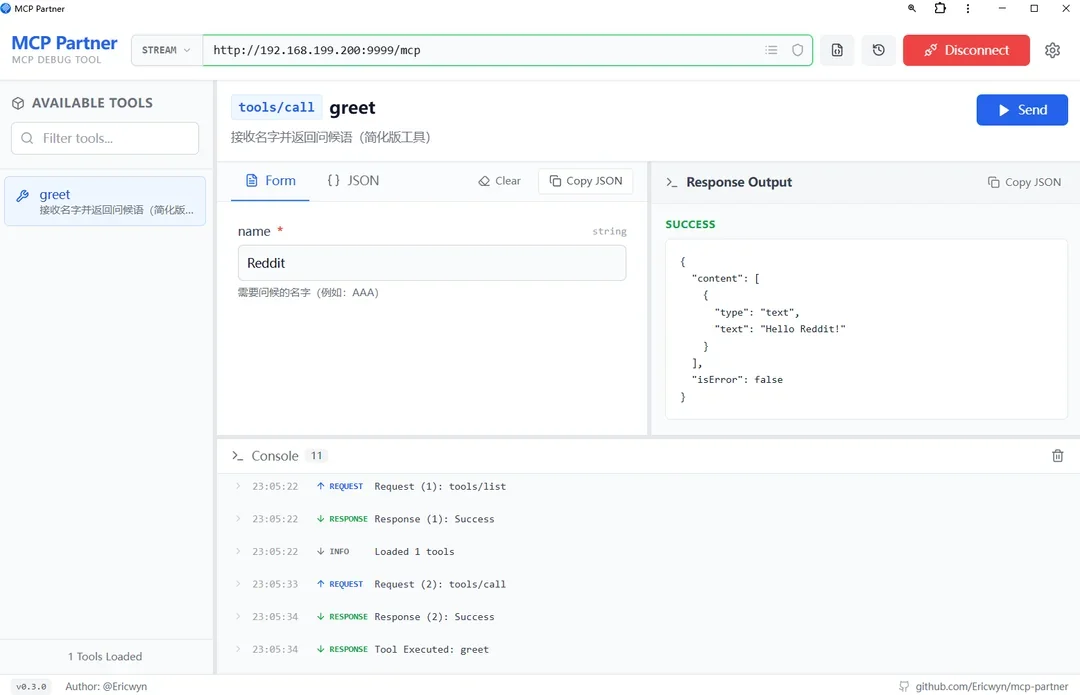Open the history clock icon button
This screenshot has width=1080, height=695.
(x=878, y=50)
